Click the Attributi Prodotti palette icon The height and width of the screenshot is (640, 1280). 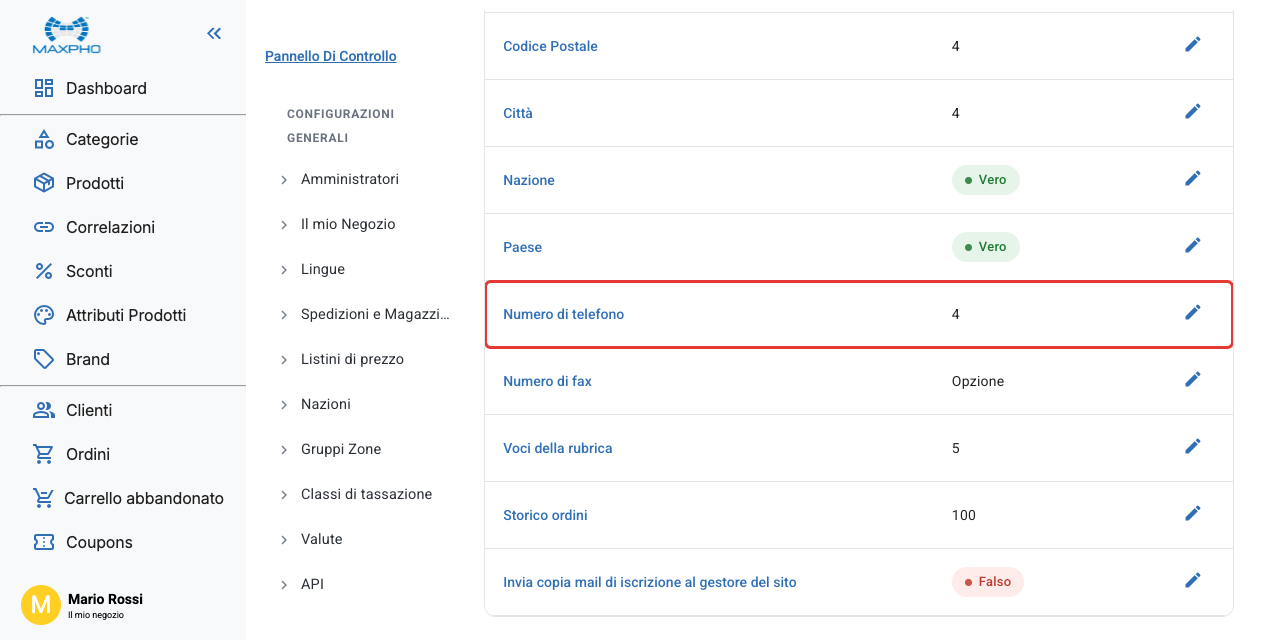(44, 315)
